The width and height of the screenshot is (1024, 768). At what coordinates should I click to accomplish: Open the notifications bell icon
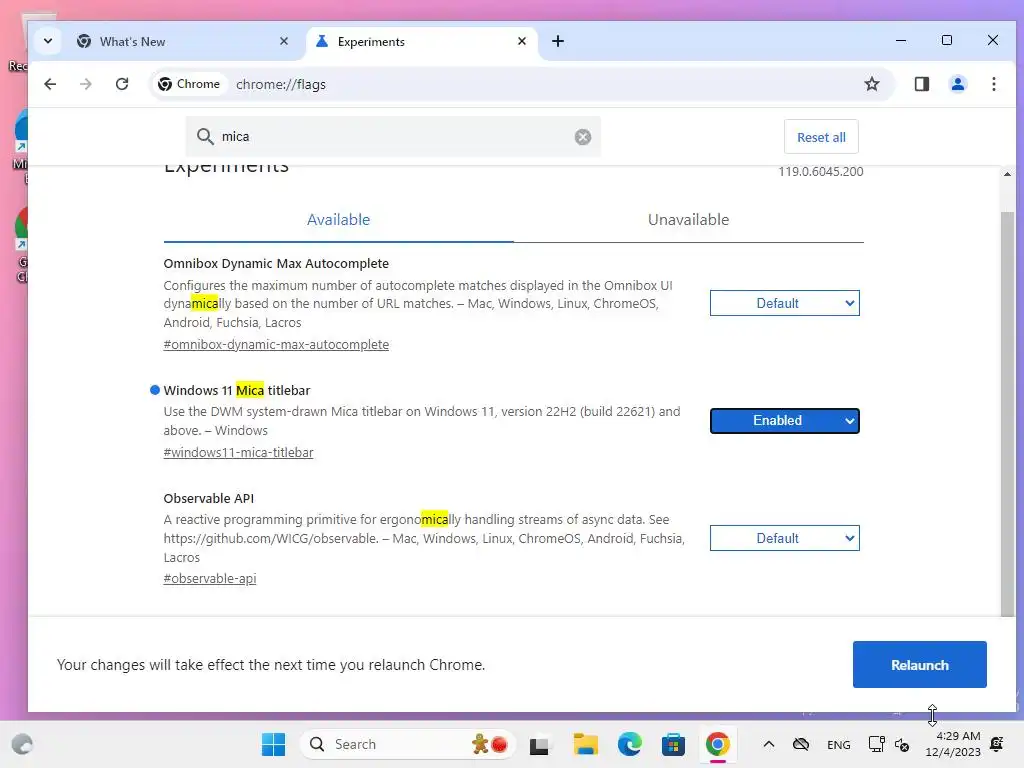997,744
